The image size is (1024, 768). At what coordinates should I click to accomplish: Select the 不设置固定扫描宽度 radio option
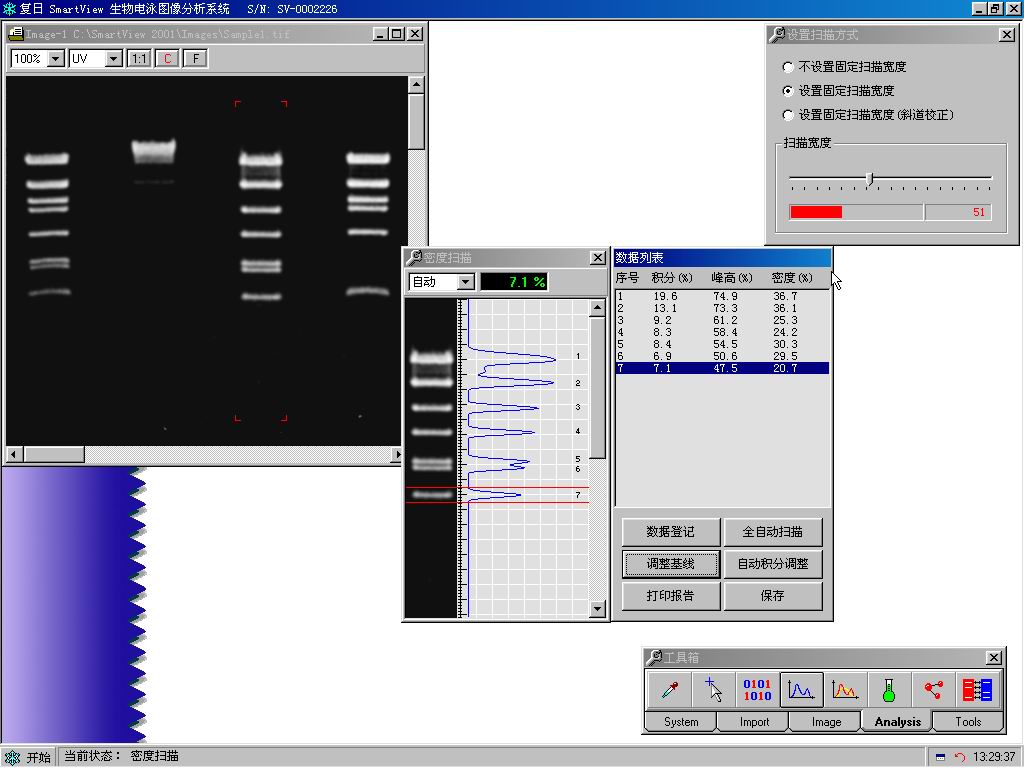[788, 67]
